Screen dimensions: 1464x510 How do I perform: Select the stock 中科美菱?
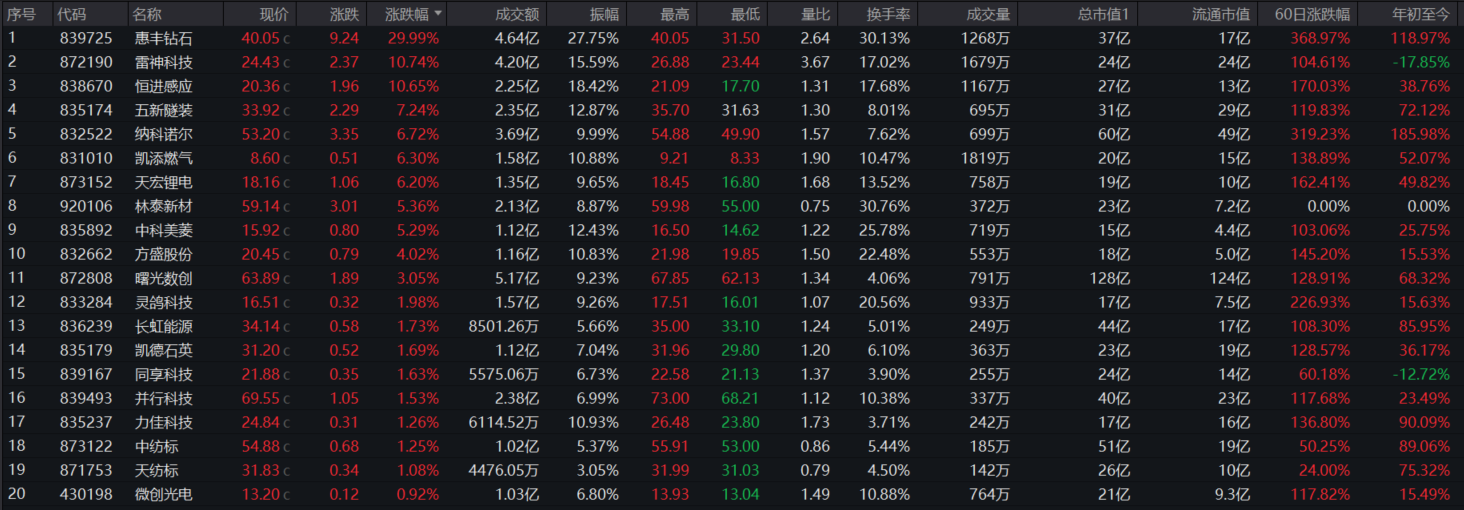click(x=164, y=230)
